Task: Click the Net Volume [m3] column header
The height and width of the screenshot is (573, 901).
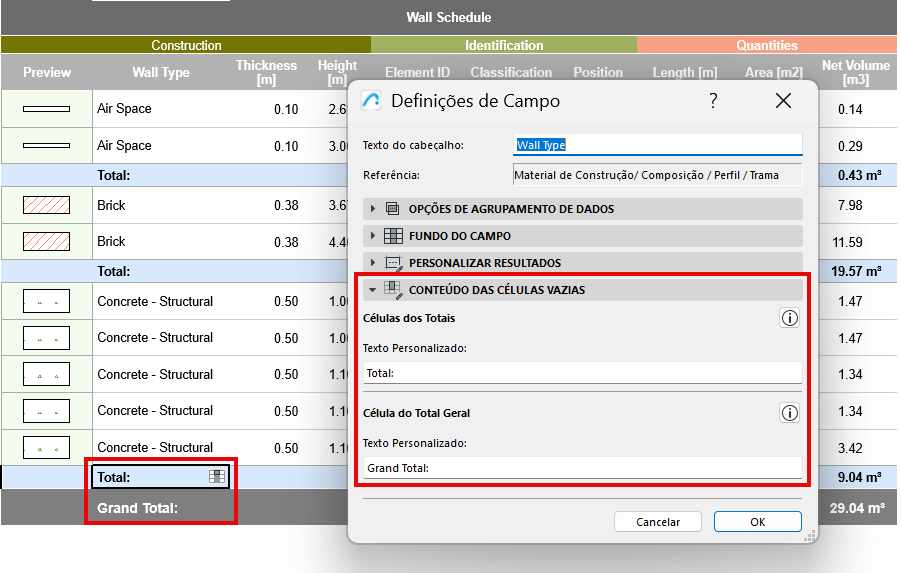Action: (856, 72)
